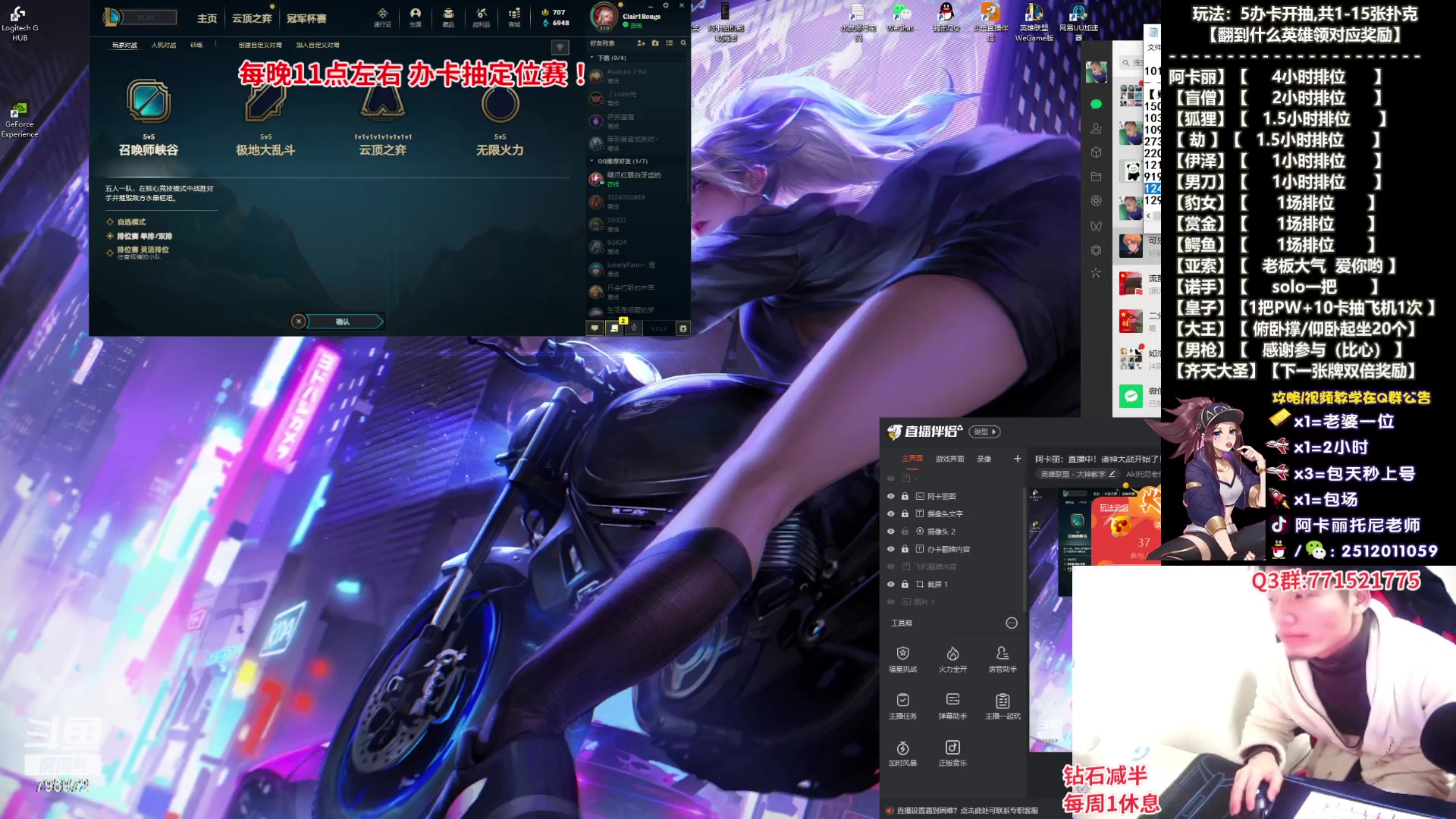Switch to 人机对战 tab
1456x819 pixels.
click(163, 45)
